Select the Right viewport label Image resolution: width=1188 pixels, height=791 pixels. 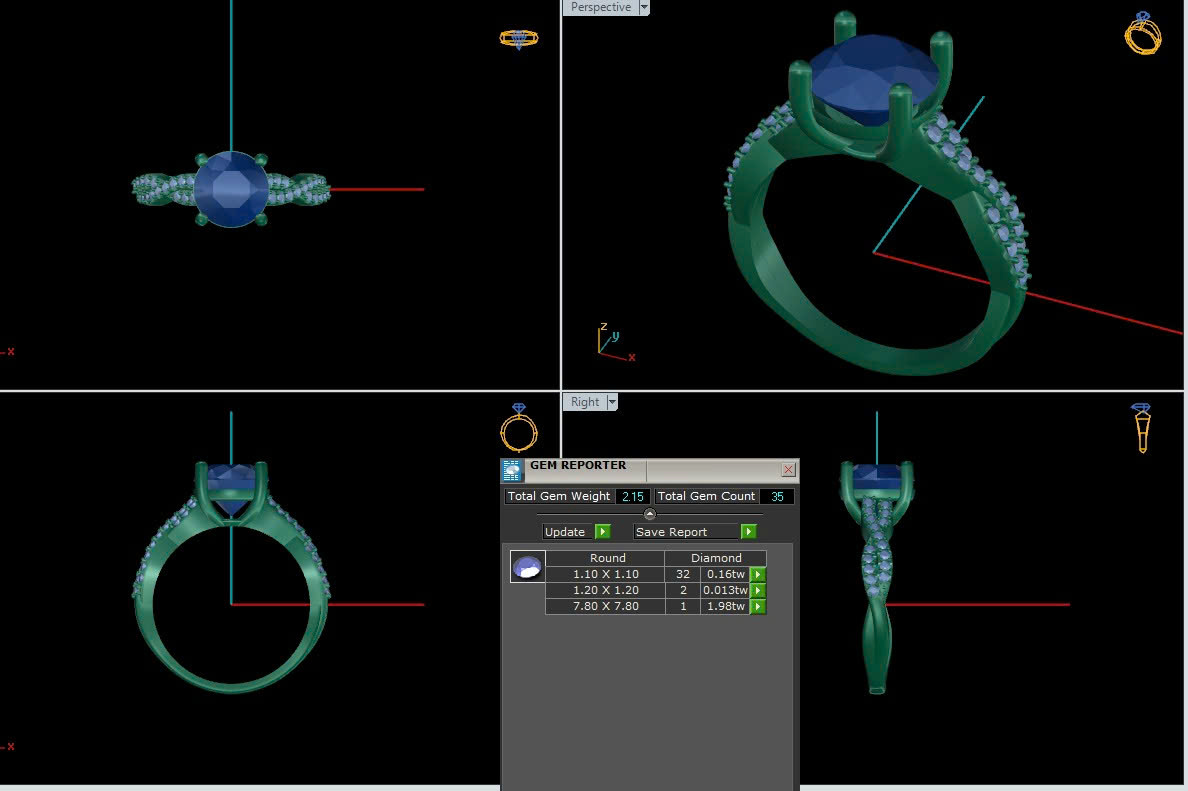tap(585, 402)
